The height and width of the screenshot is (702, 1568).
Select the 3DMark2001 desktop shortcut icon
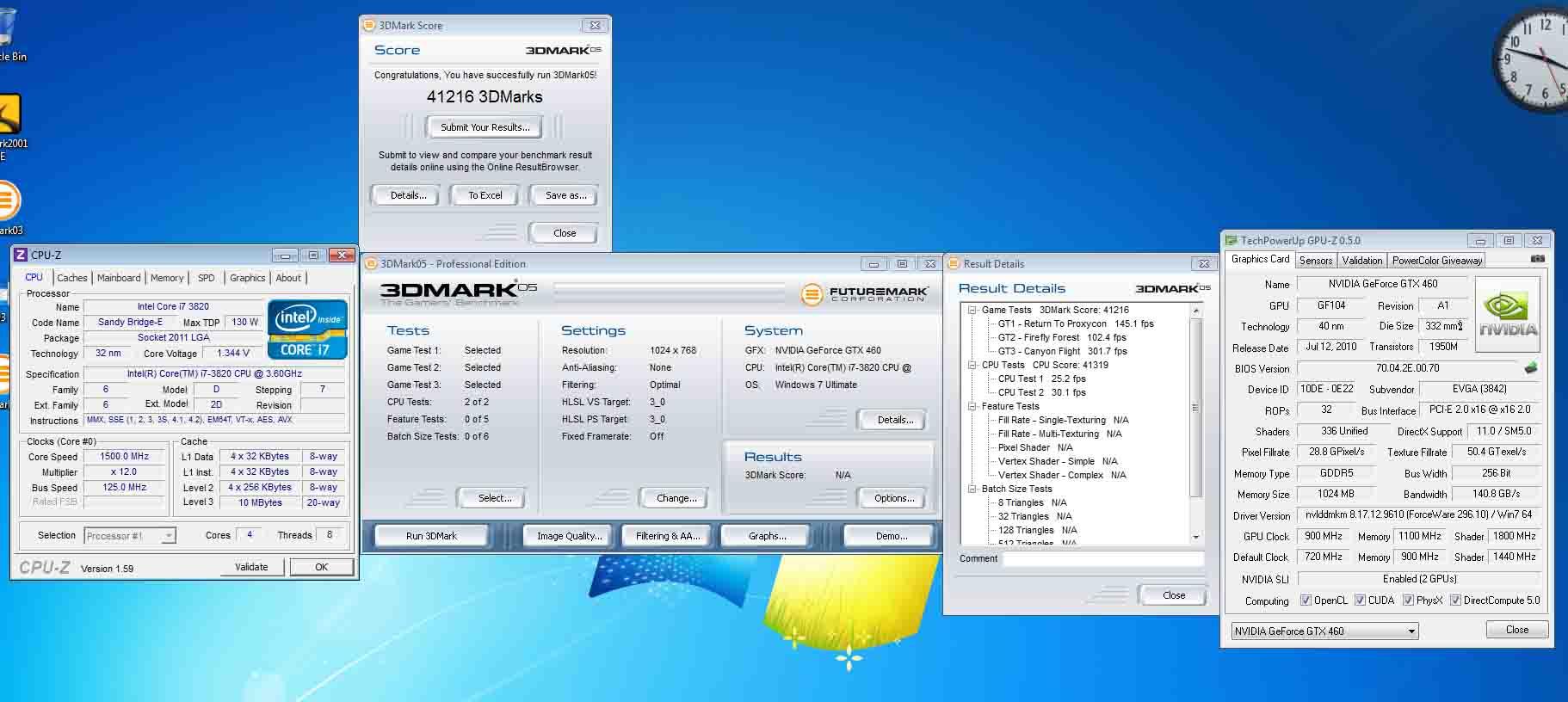(12, 126)
